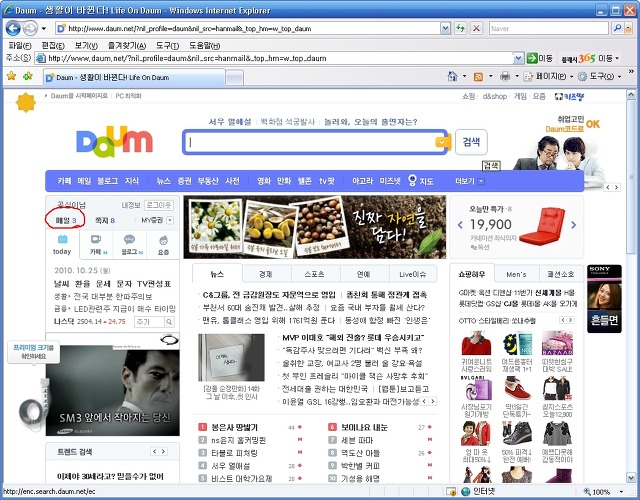
Task: Click the next arrow on 오늘만 특가 deal
Action: pyautogui.click(x=573, y=224)
